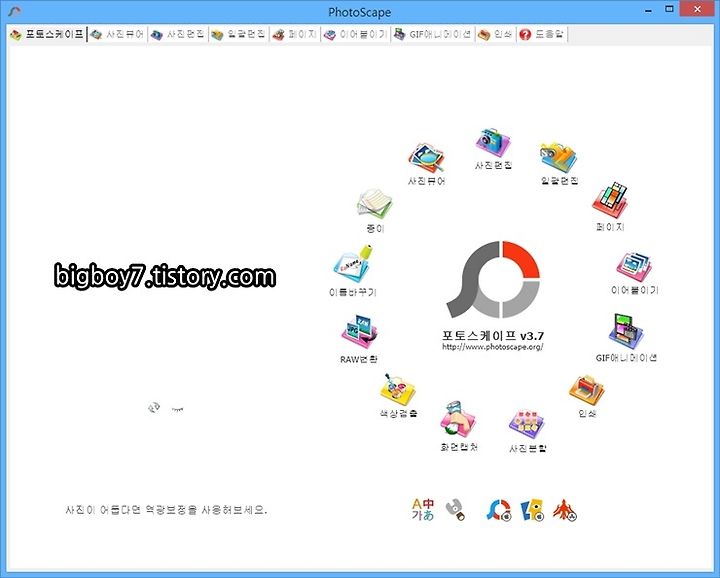Viewport: 720px width, 578px height.
Task: Click the blue-red PhotoScape logo icon at bottom
Action: pyautogui.click(x=499, y=510)
